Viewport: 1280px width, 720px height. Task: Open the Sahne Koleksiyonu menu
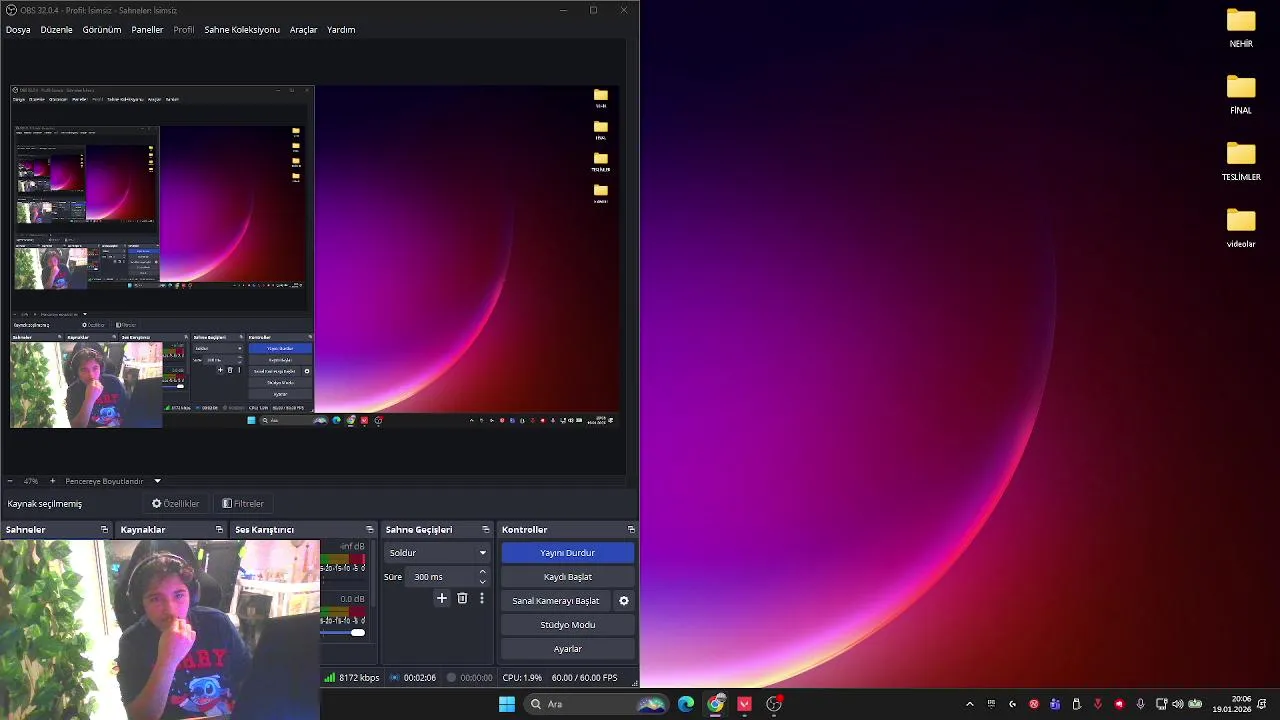[242, 30]
